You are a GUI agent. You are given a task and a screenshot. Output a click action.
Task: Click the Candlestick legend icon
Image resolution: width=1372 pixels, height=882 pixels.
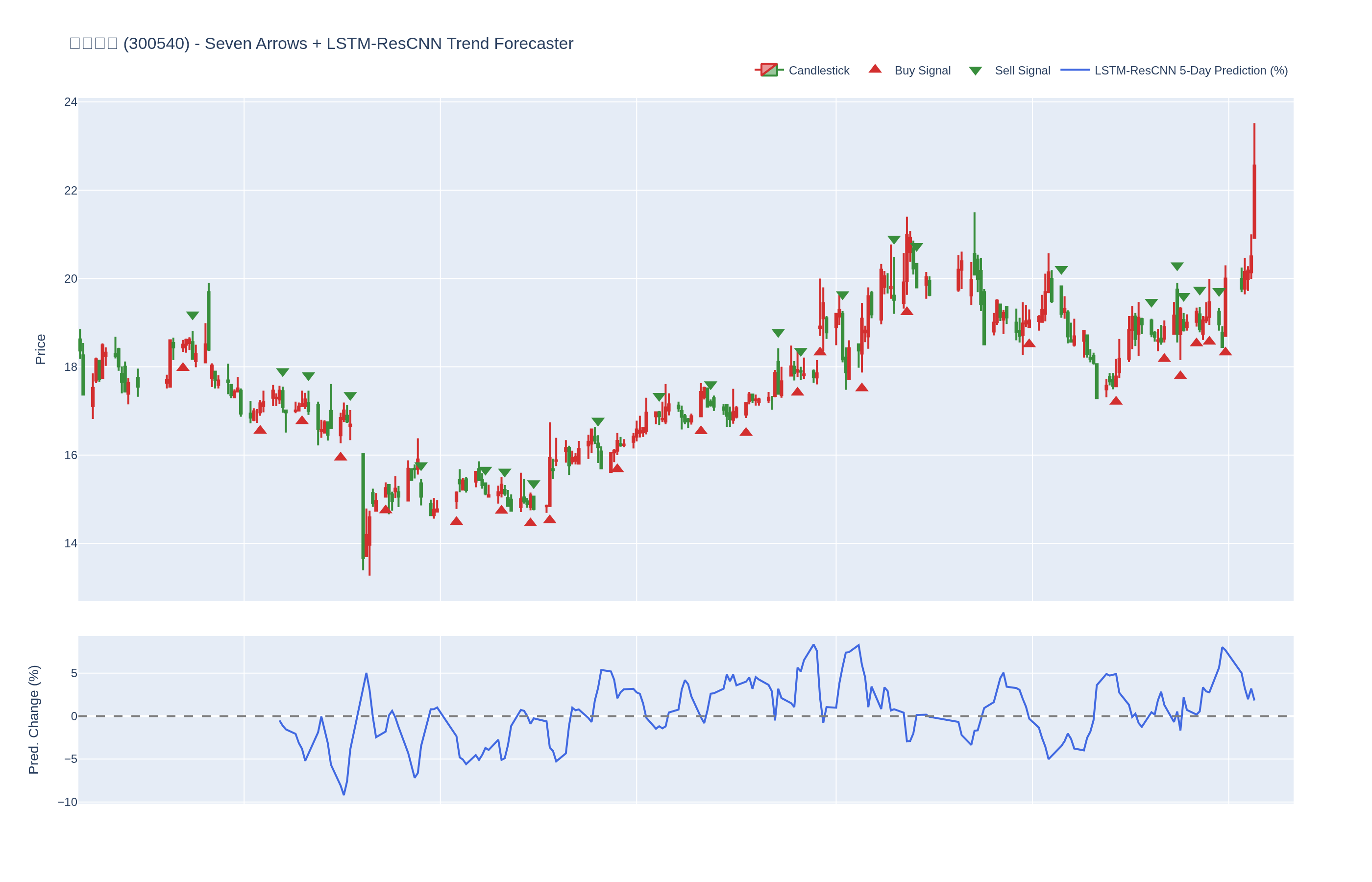(768, 71)
